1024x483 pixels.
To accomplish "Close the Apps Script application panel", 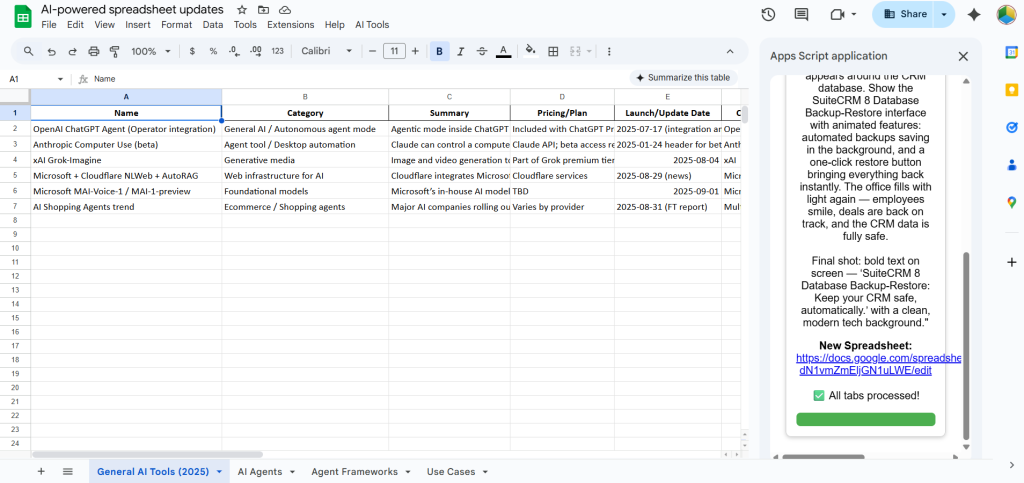I will pos(963,56).
